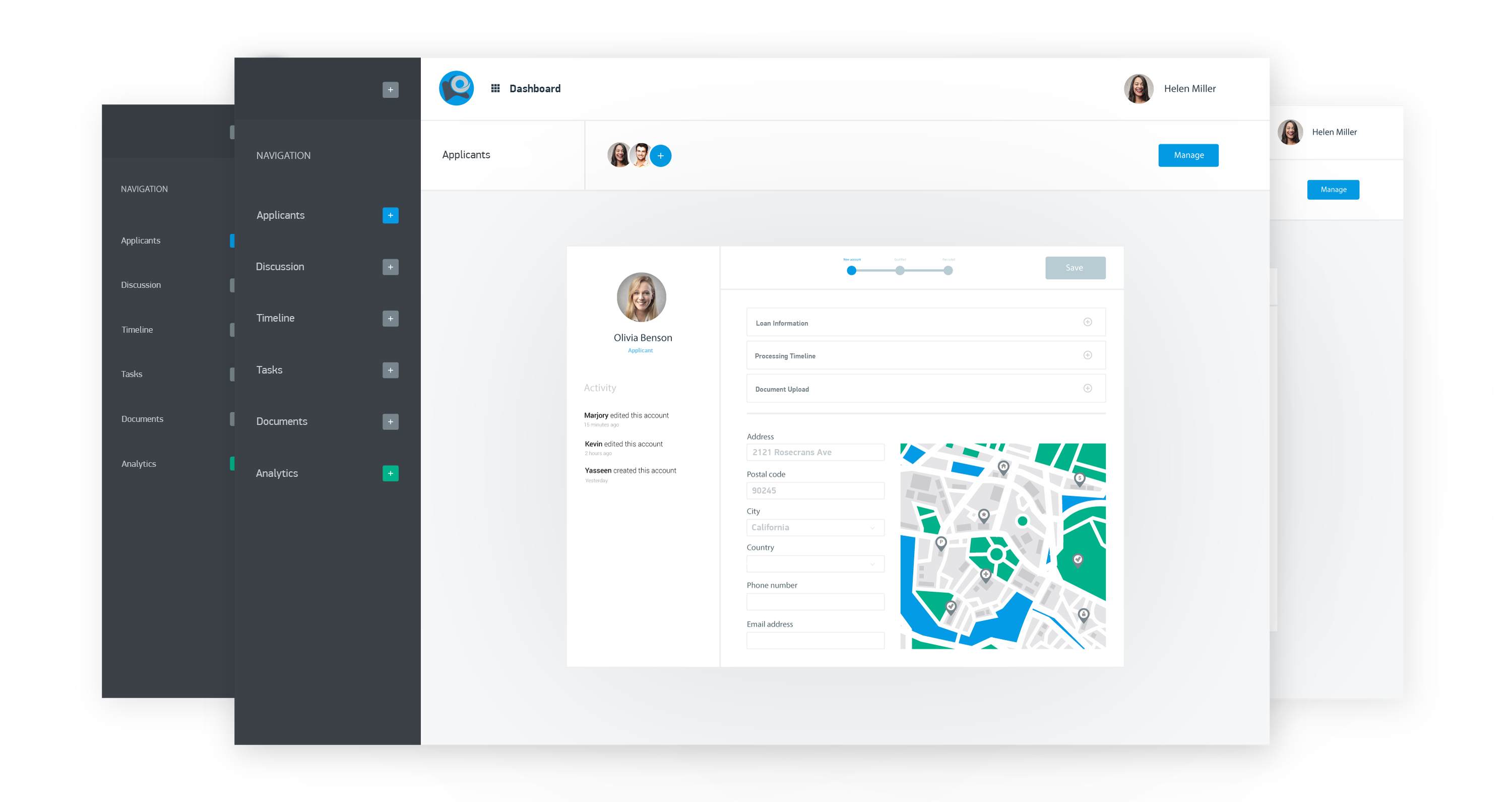Open the City dropdown showing California
The image size is (1512, 802).
(815, 527)
